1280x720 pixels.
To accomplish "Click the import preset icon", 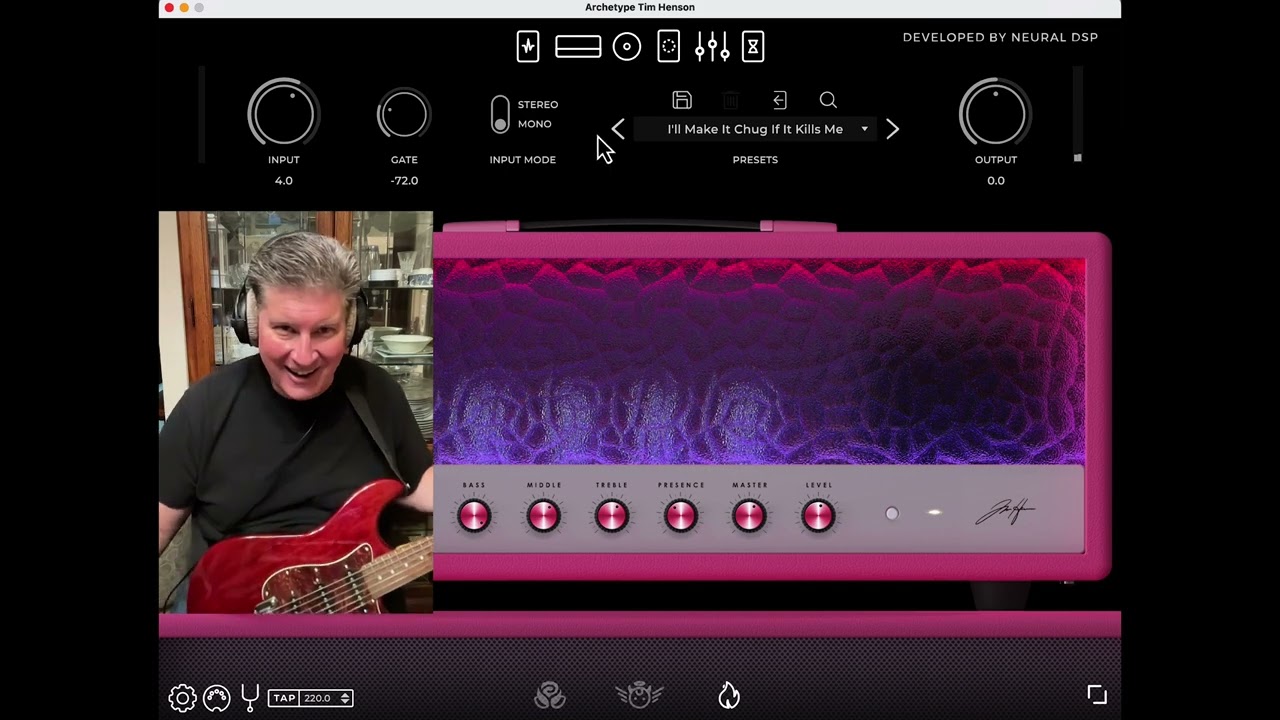I will coord(780,100).
